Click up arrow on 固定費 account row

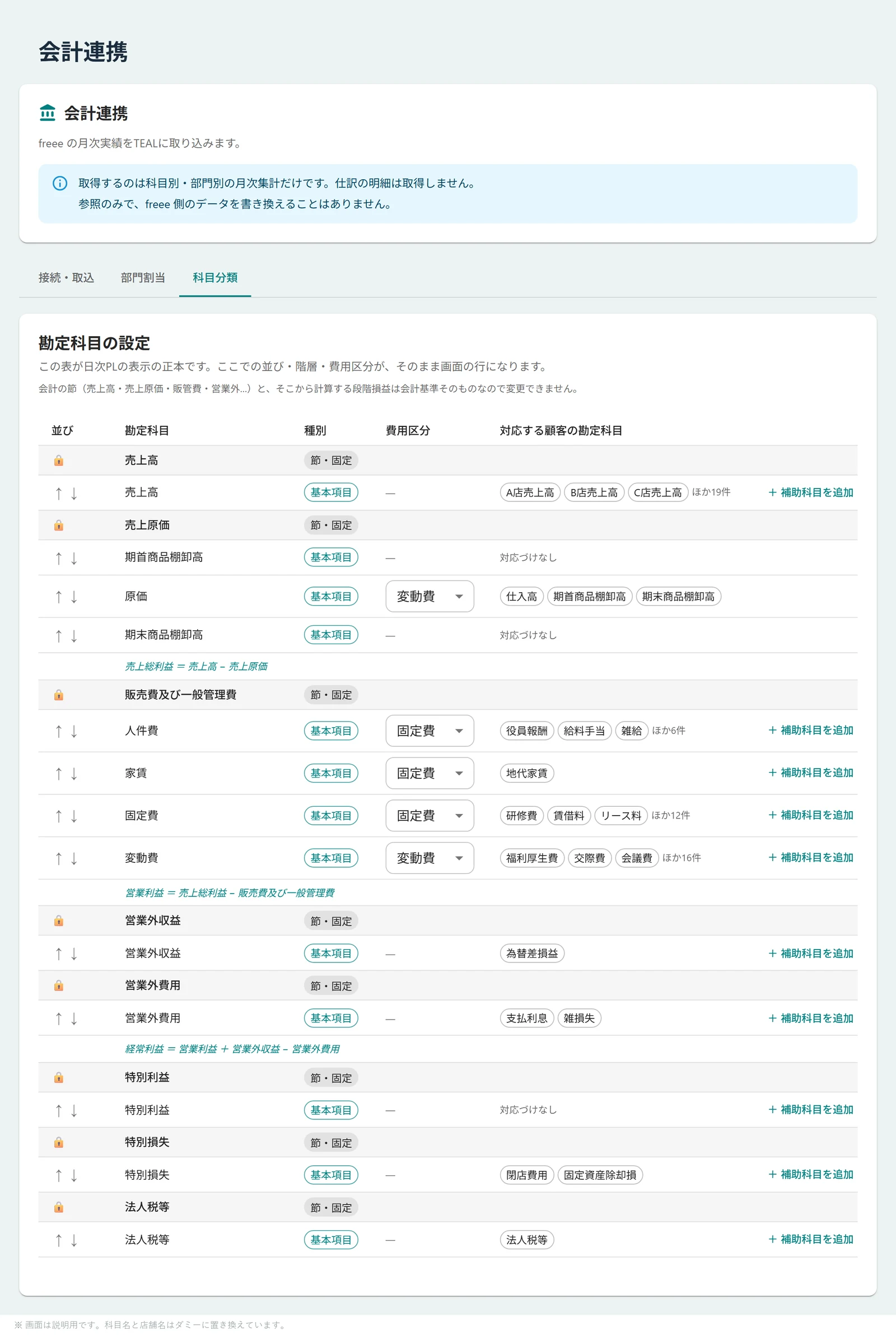58,816
